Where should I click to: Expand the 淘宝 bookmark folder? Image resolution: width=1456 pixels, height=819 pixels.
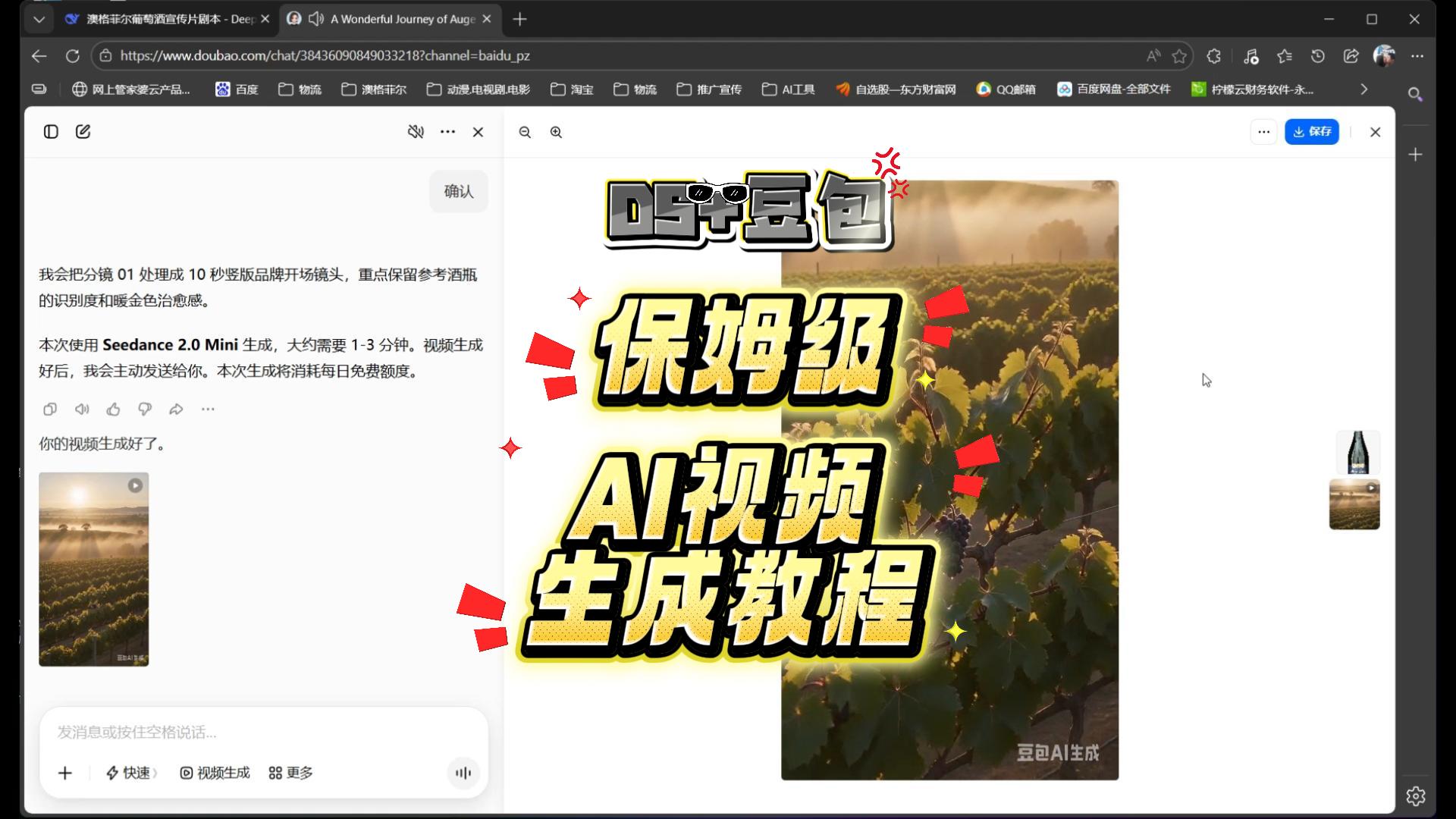572,89
